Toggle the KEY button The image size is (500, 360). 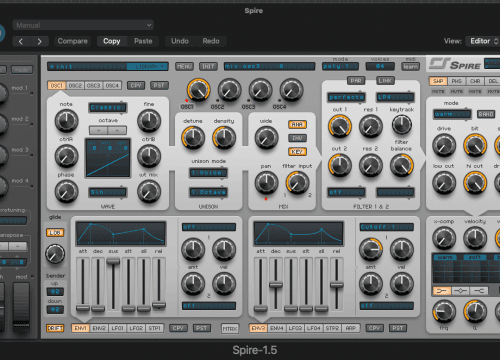(x=297, y=152)
